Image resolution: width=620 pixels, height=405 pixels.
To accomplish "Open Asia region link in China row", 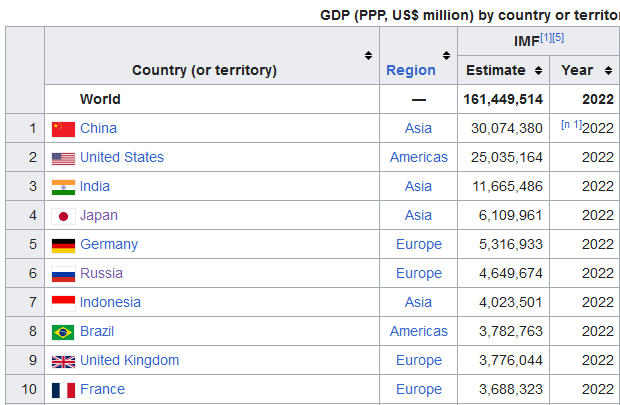I will pyautogui.click(x=418, y=128).
